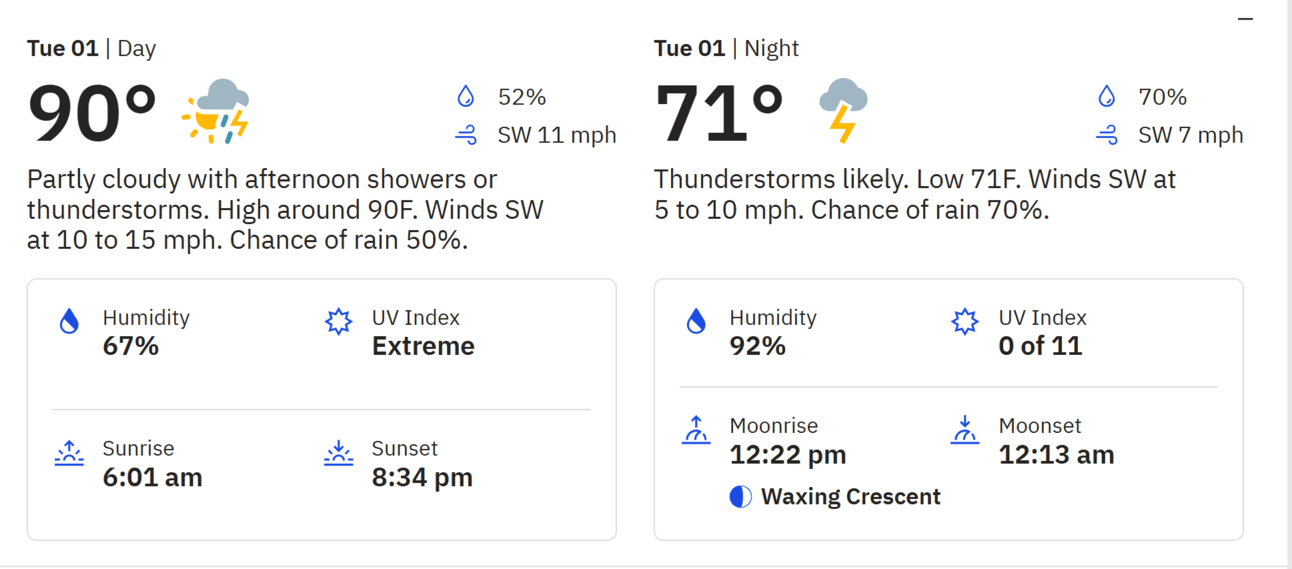Image resolution: width=1292 pixels, height=569 pixels.
Task: Click the Day rain chance droplet icon
Action: click(x=465, y=97)
